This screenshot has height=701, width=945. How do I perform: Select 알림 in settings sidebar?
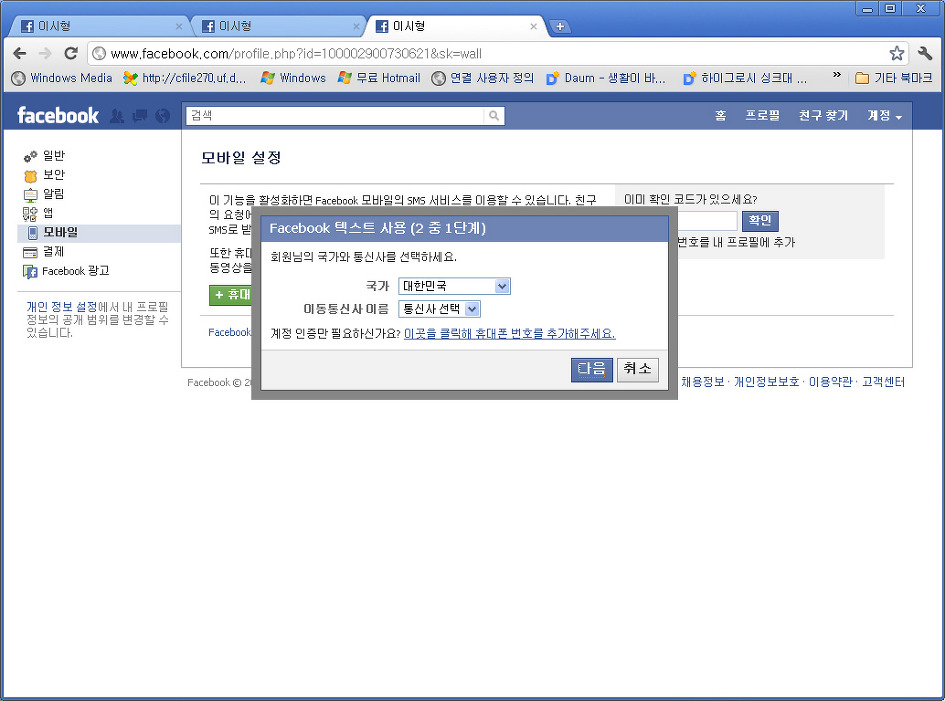(x=54, y=194)
